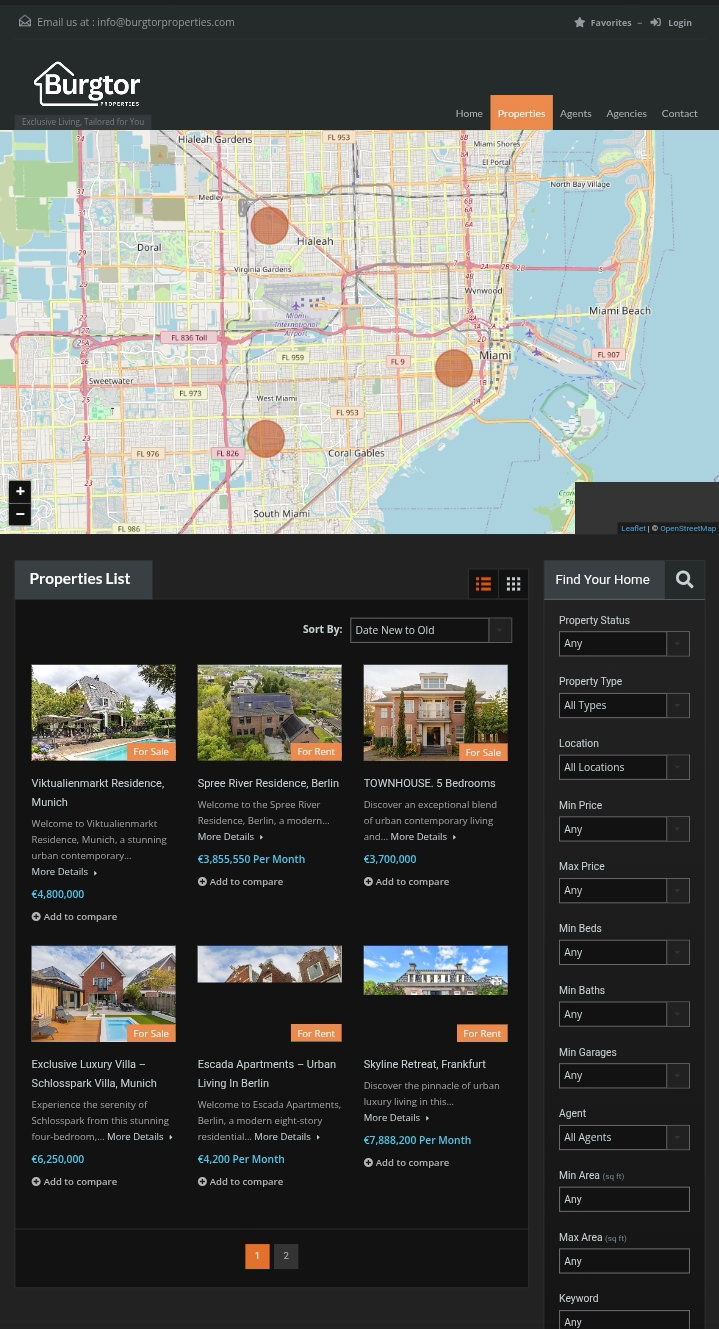Screen dimensions: 719x1329
Task: Click the €6,250,000 price text
Action: click(x=57, y=1159)
